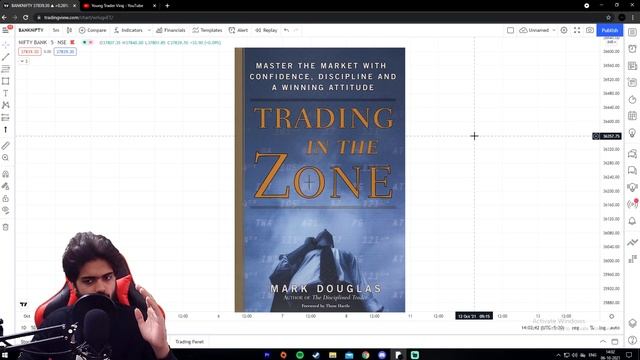Open the object tree layers icon
The height and width of the screenshot is (360, 640).
pos(632,323)
